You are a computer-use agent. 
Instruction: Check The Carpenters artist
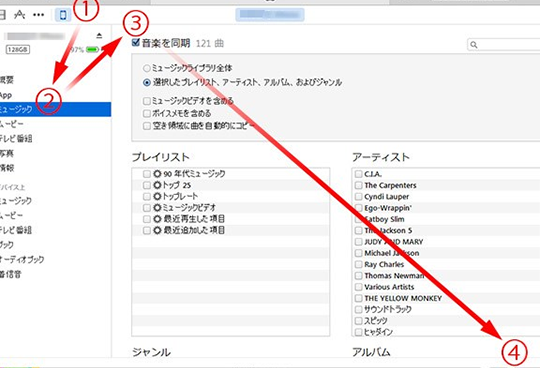tap(359, 185)
